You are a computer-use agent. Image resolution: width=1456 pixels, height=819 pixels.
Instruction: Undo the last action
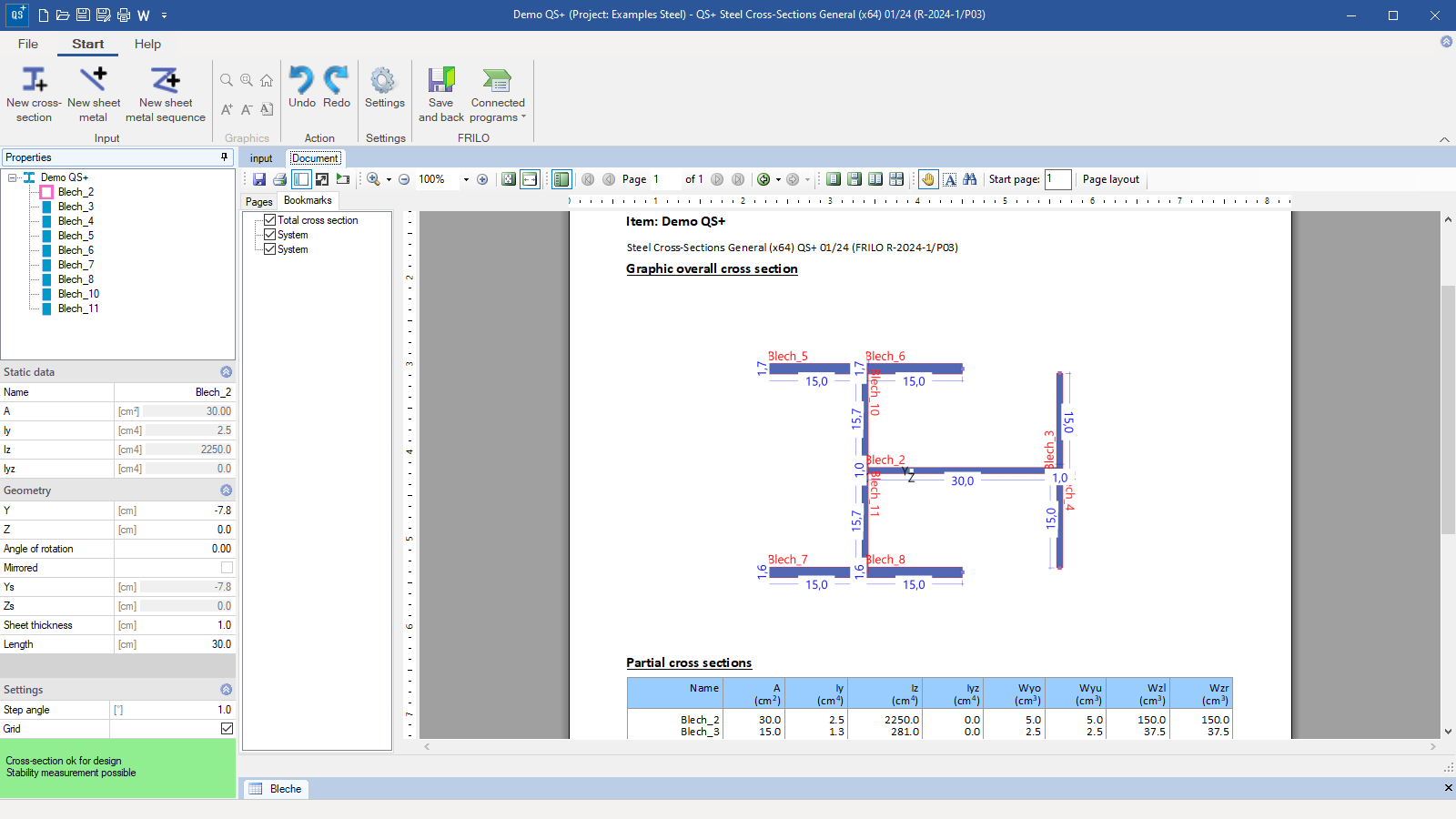pyautogui.click(x=301, y=81)
